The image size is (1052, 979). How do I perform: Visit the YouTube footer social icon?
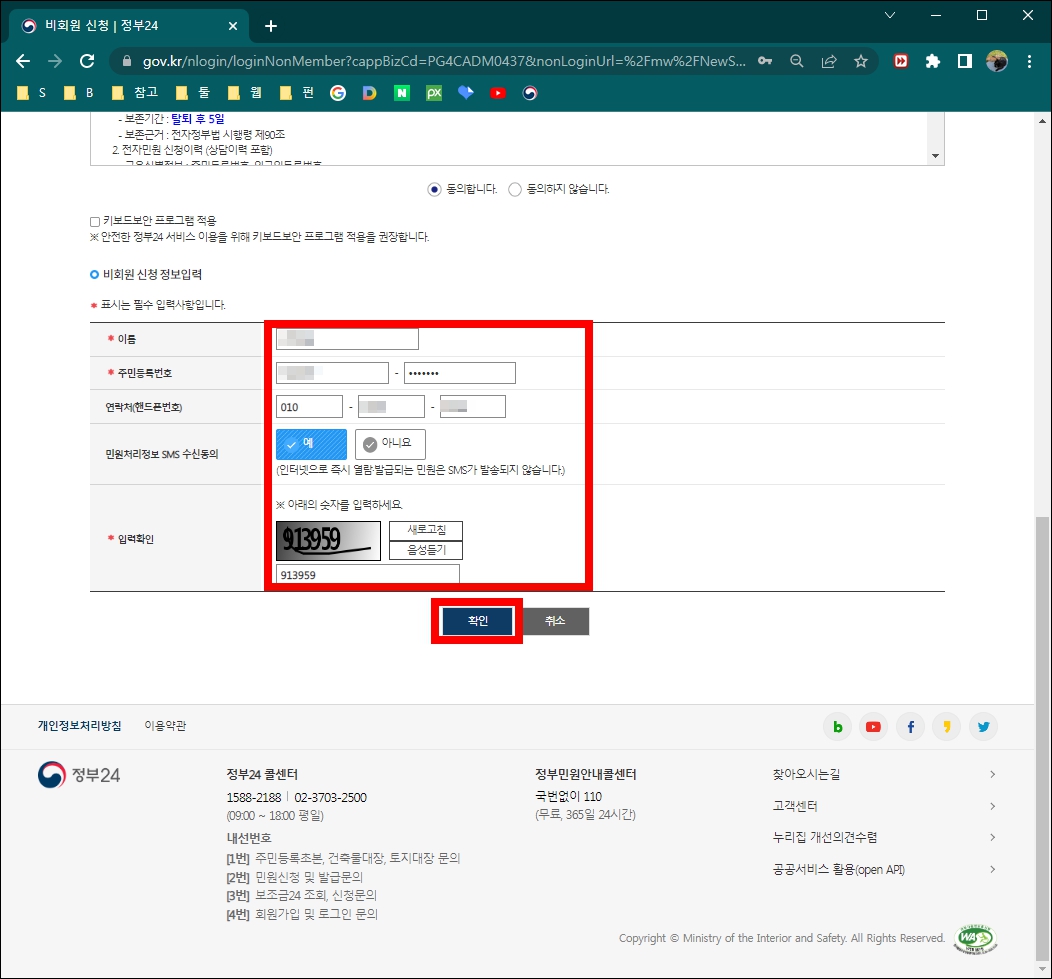[x=873, y=727]
